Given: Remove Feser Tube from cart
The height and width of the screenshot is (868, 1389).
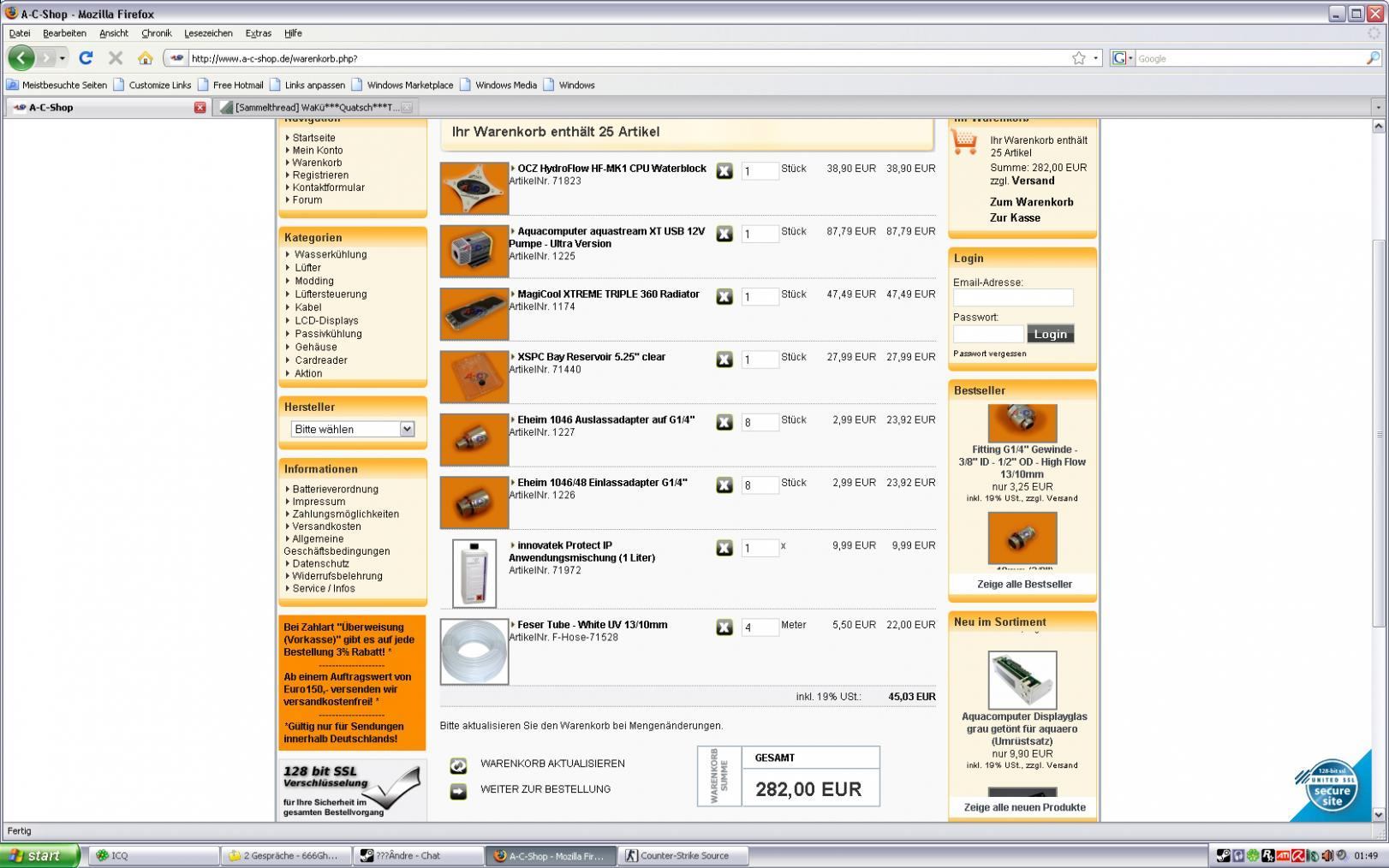Looking at the screenshot, I should tap(724, 627).
